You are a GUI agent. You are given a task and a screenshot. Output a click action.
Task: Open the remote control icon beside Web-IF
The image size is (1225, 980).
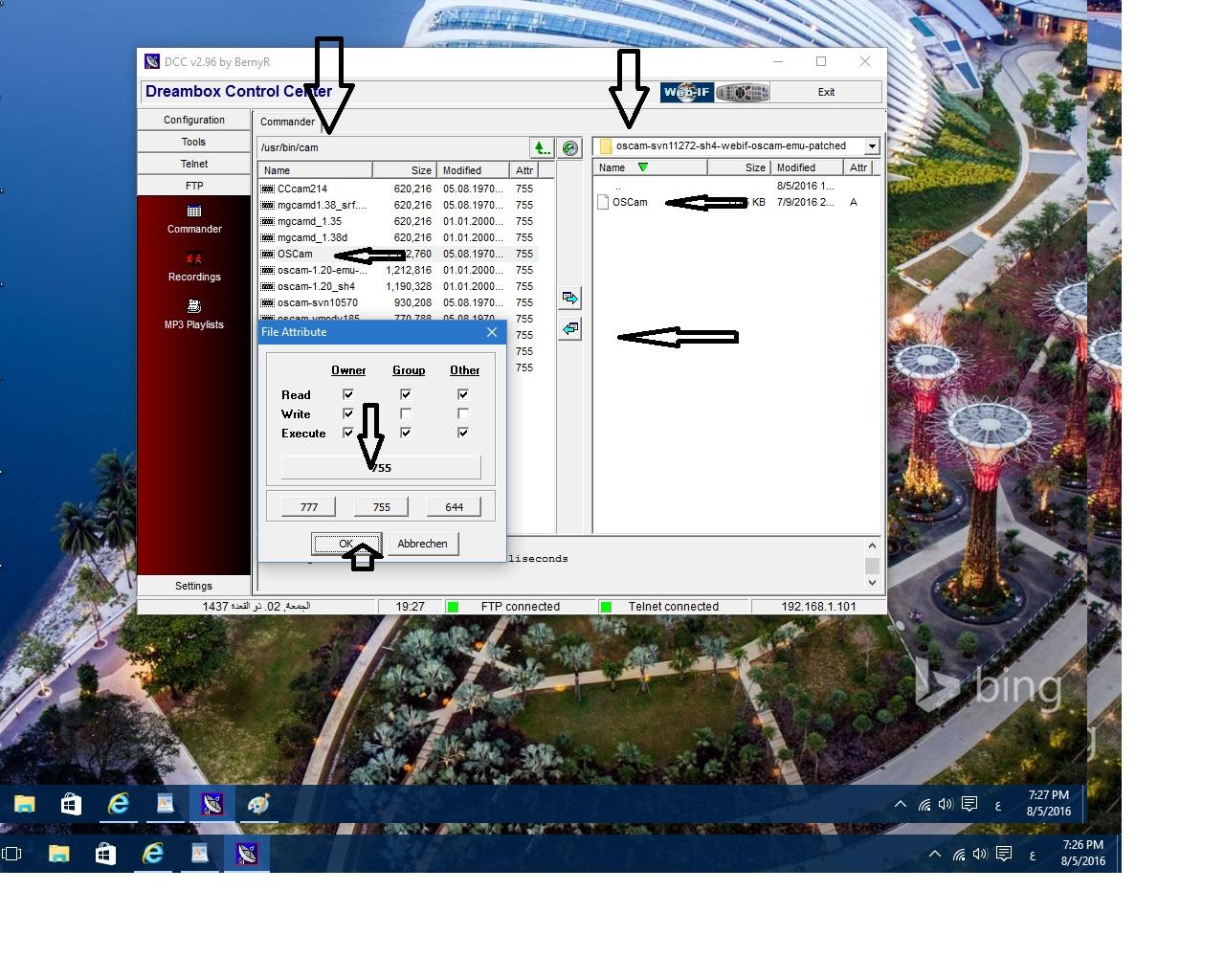click(741, 92)
